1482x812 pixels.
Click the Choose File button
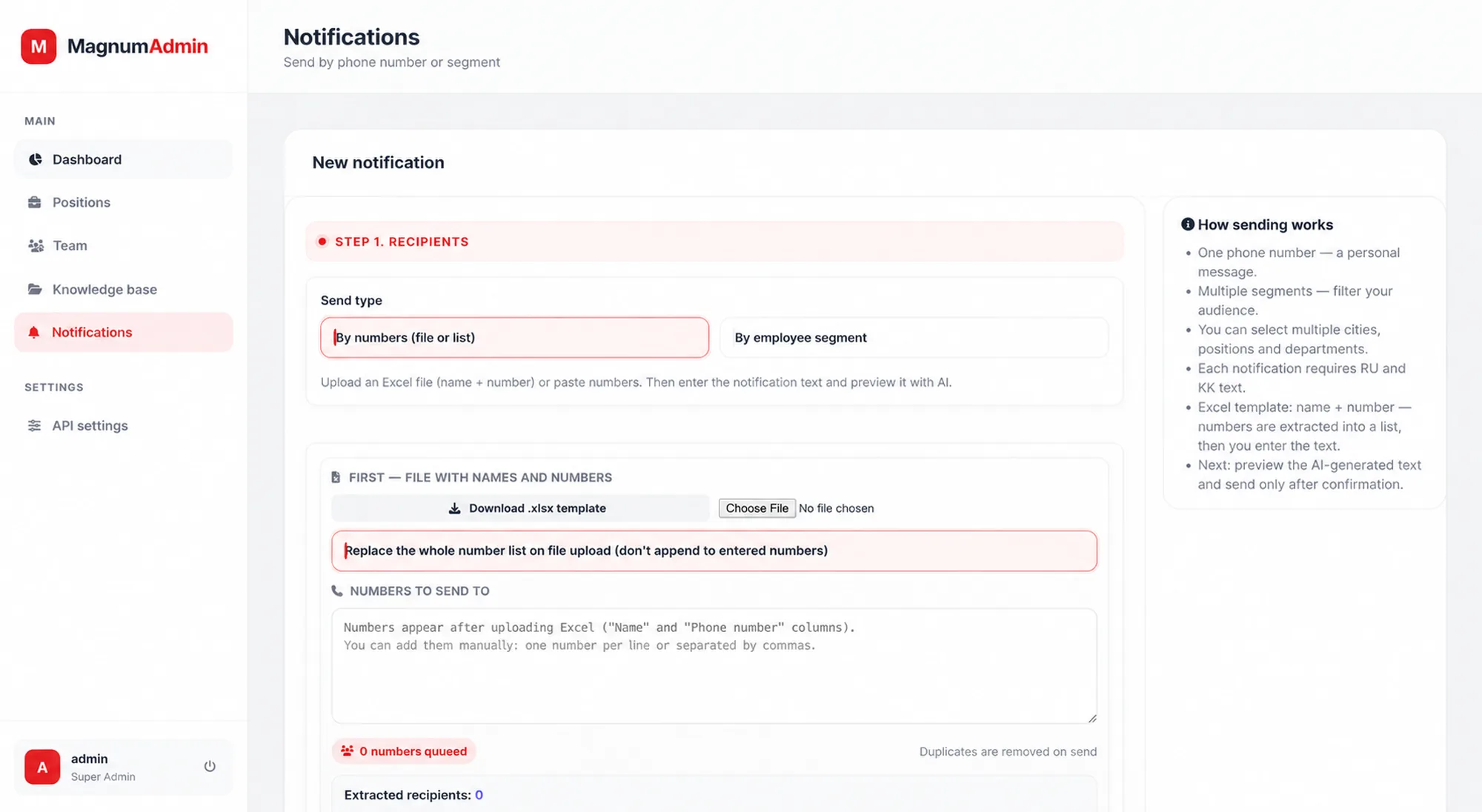click(x=757, y=508)
